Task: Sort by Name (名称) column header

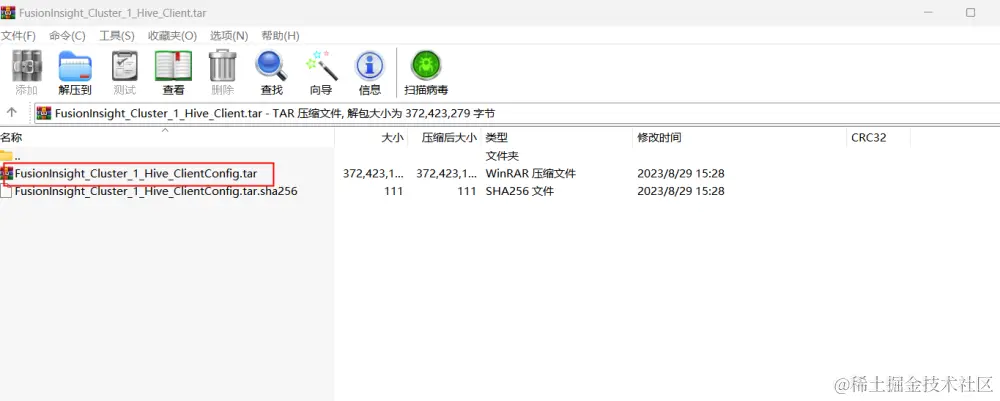Action: pos(167,138)
